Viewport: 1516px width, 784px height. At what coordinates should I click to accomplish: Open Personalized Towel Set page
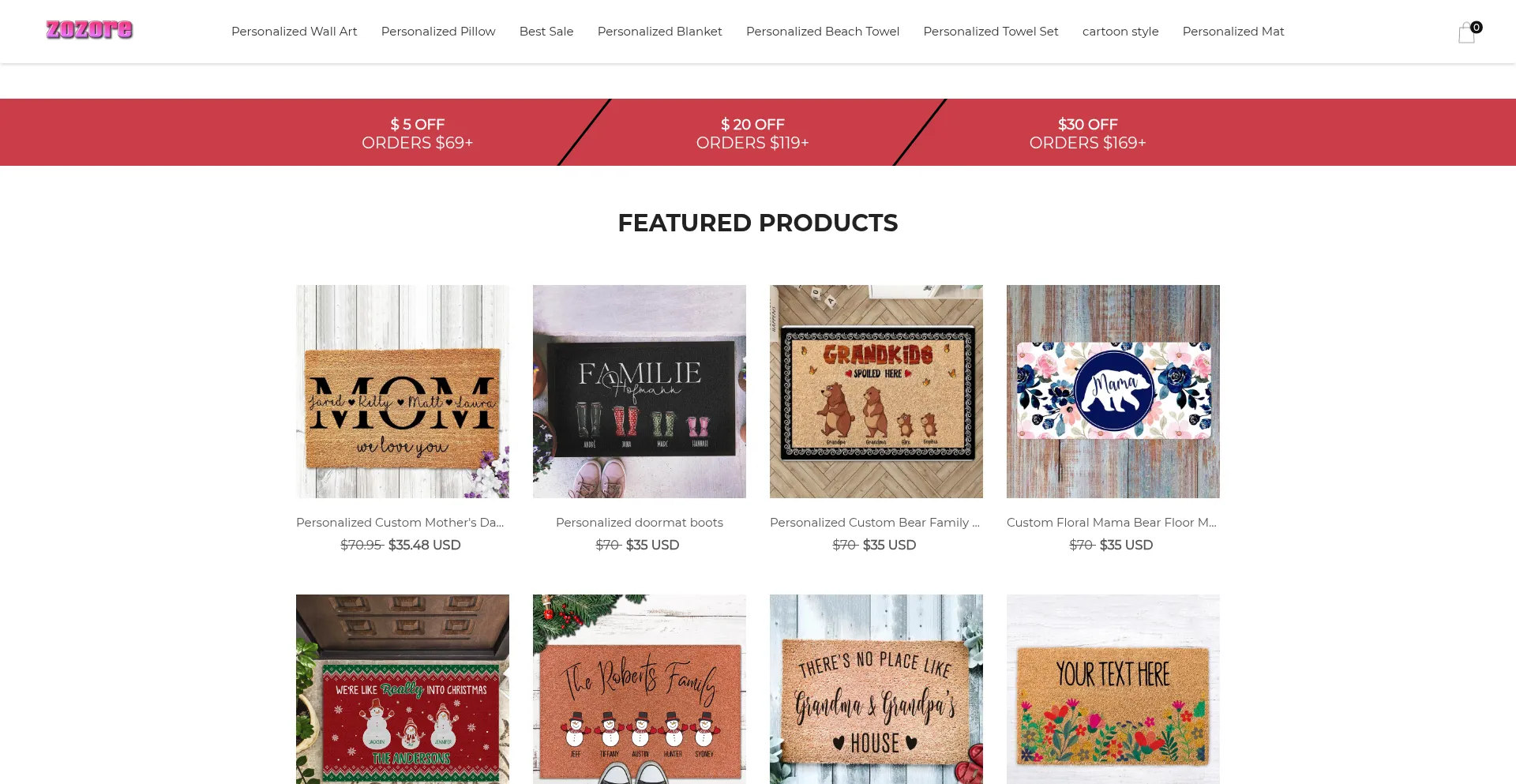991,32
